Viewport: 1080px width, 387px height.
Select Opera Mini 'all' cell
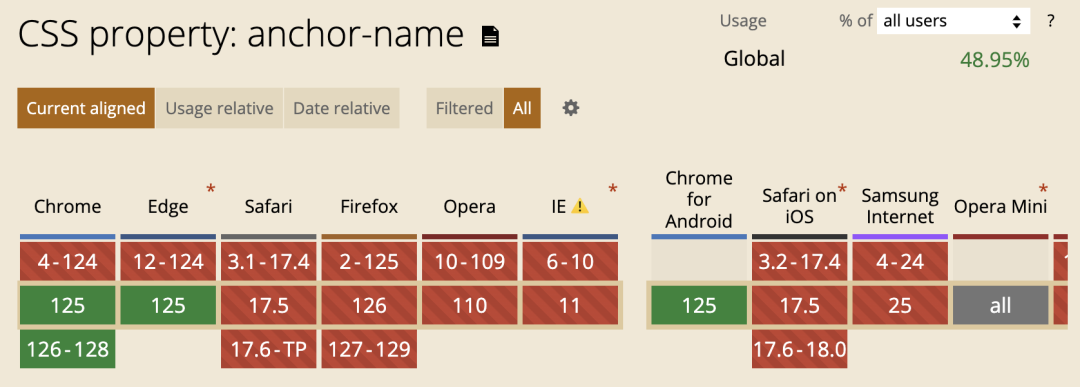1001,305
